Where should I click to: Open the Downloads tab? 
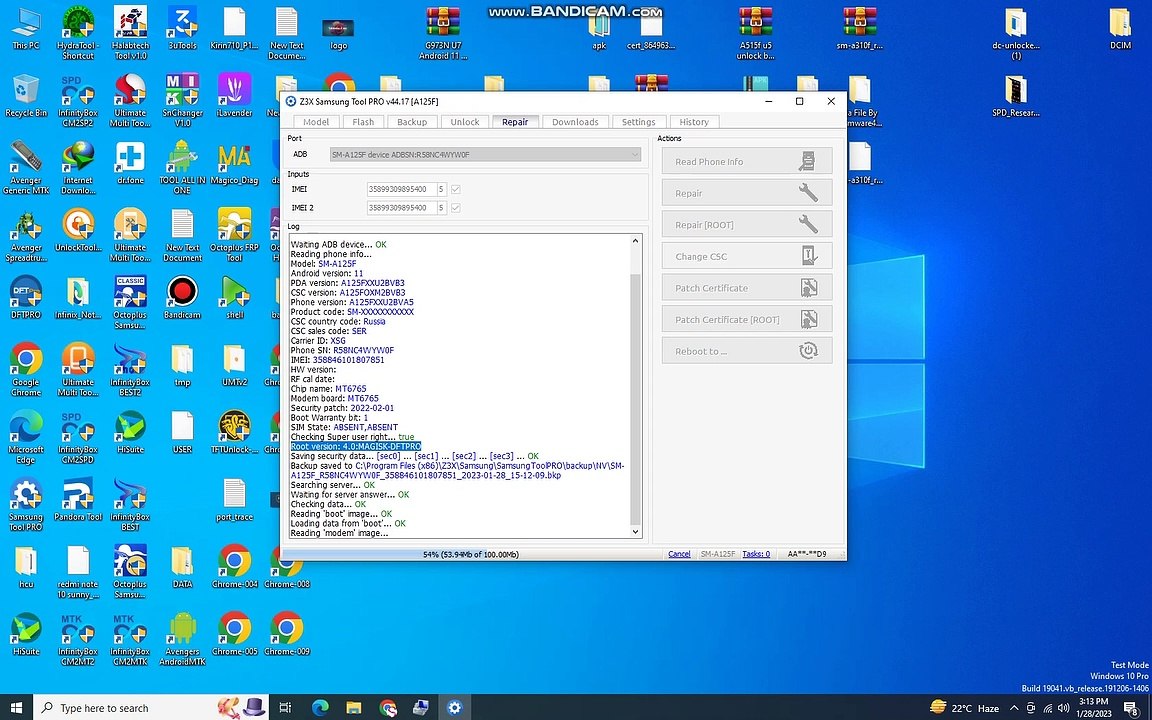click(x=575, y=122)
